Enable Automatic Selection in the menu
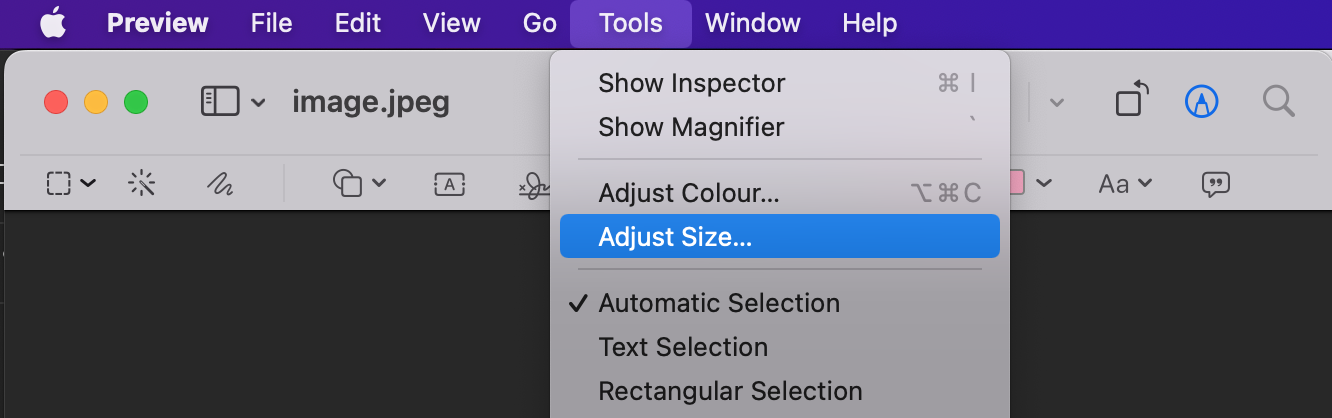Screen dimensions: 1332x418 719,303
